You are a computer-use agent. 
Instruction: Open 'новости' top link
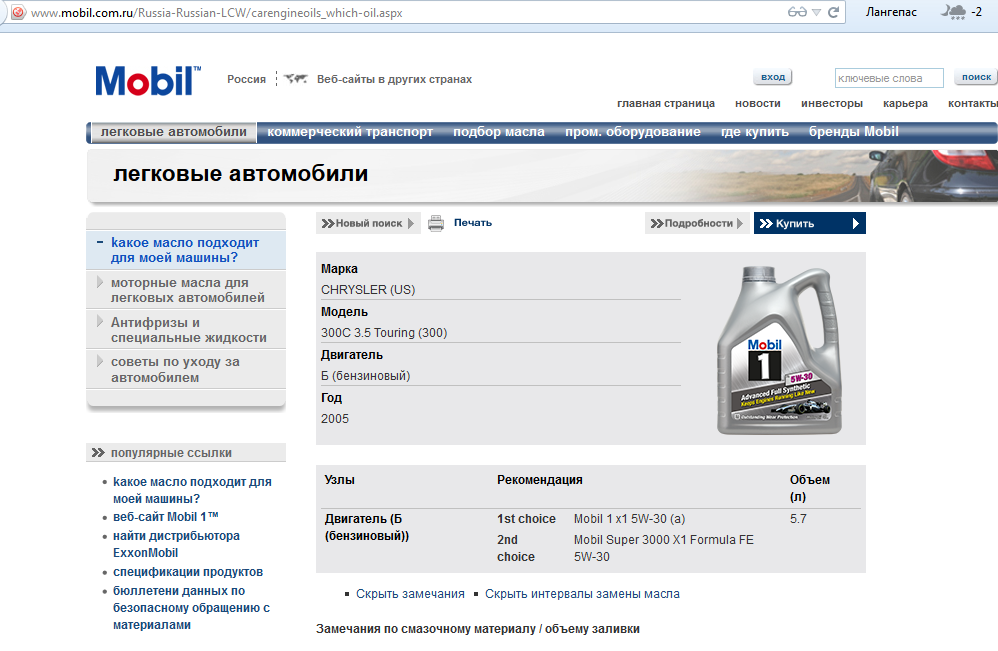(x=757, y=103)
